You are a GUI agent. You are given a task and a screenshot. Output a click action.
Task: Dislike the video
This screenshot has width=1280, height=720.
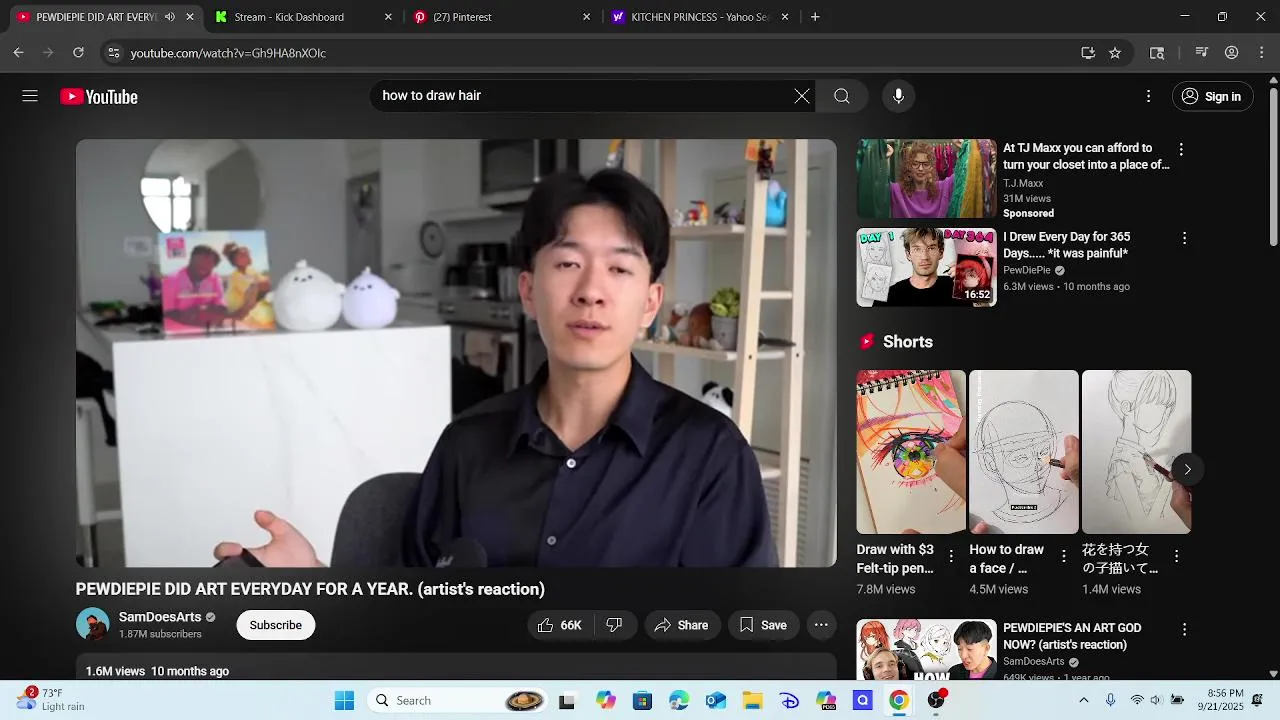pyautogui.click(x=615, y=625)
